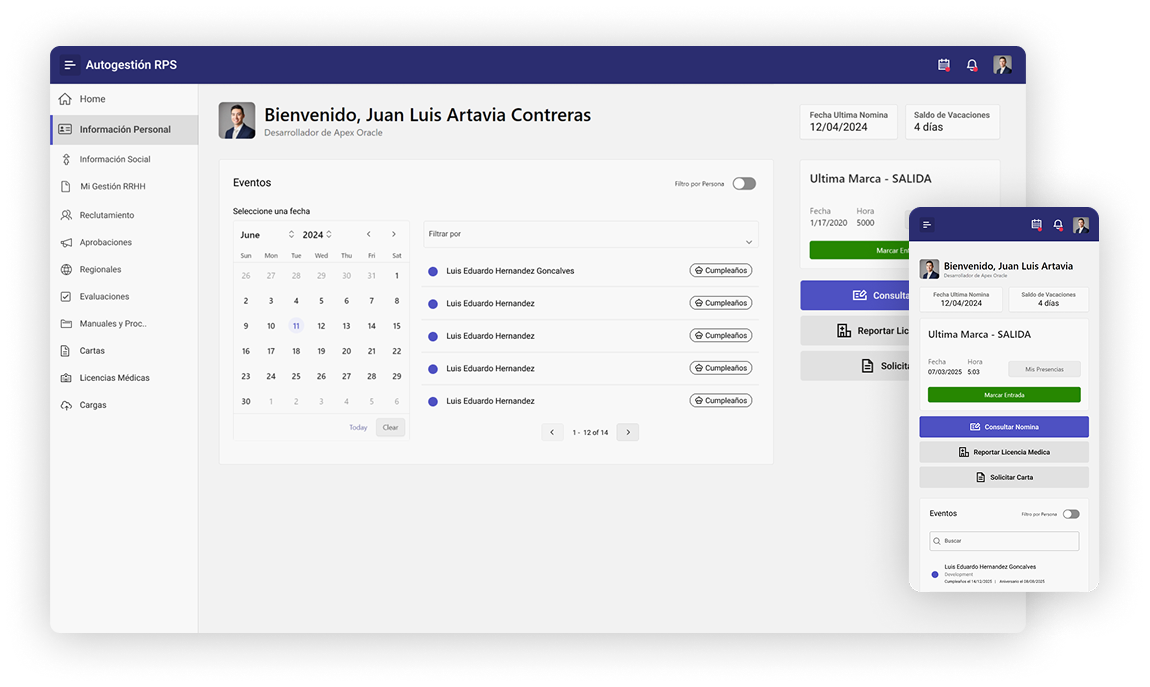Click the Cargas cloud upload icon
1150x687 pixels.
65,405
